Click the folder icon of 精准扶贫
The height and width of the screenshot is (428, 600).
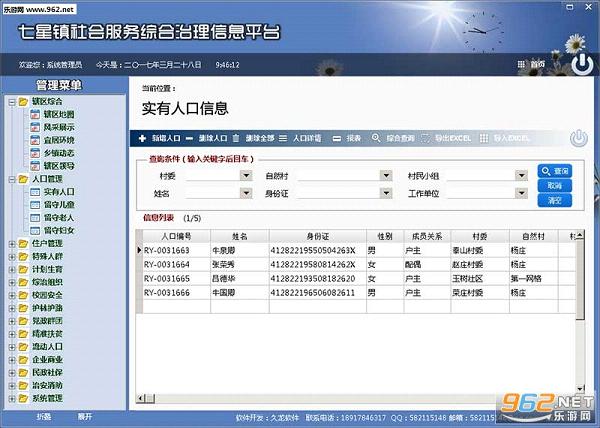click(x=23, y=334)
